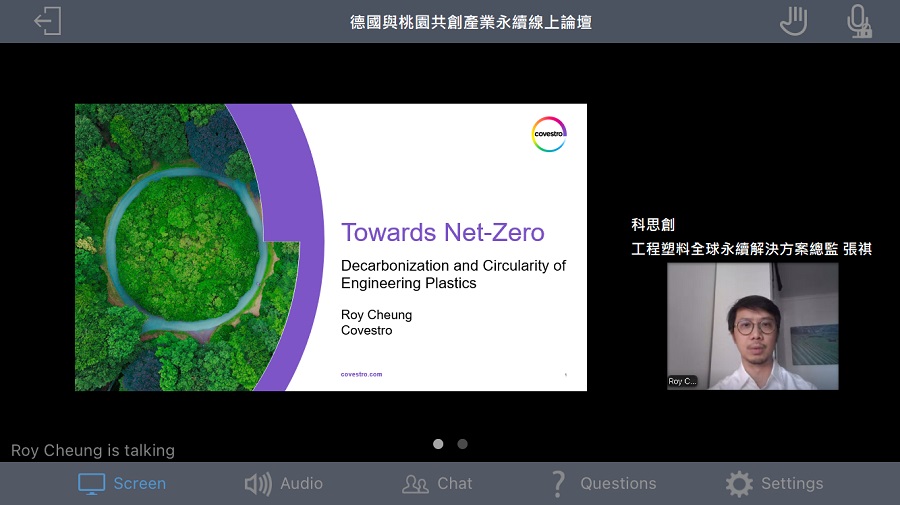Tap the 科思創 company caption
The height and width of the screenshot is (505, 900).
pyautogui.click(x=653, y=224)
